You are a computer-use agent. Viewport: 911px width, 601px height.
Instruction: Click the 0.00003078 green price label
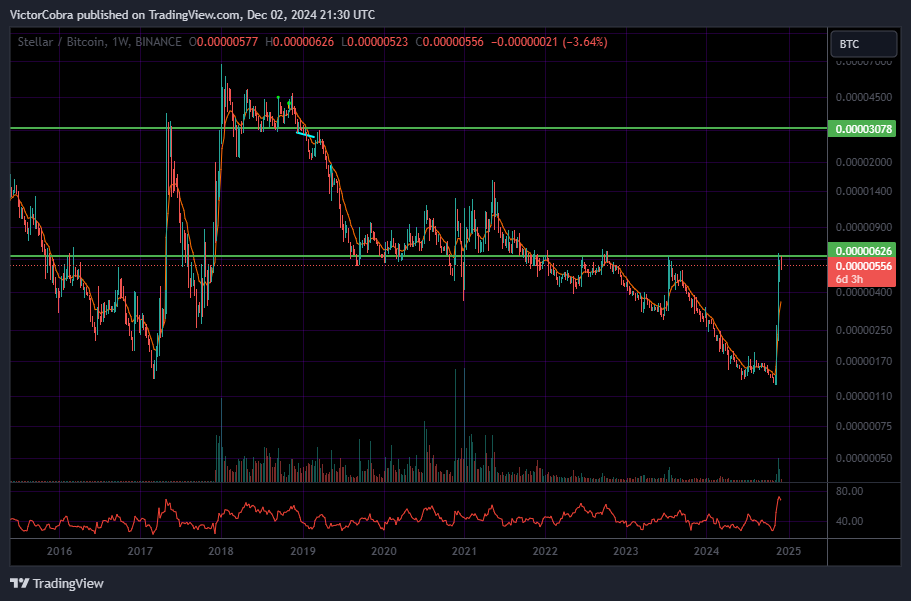[861, 128]
